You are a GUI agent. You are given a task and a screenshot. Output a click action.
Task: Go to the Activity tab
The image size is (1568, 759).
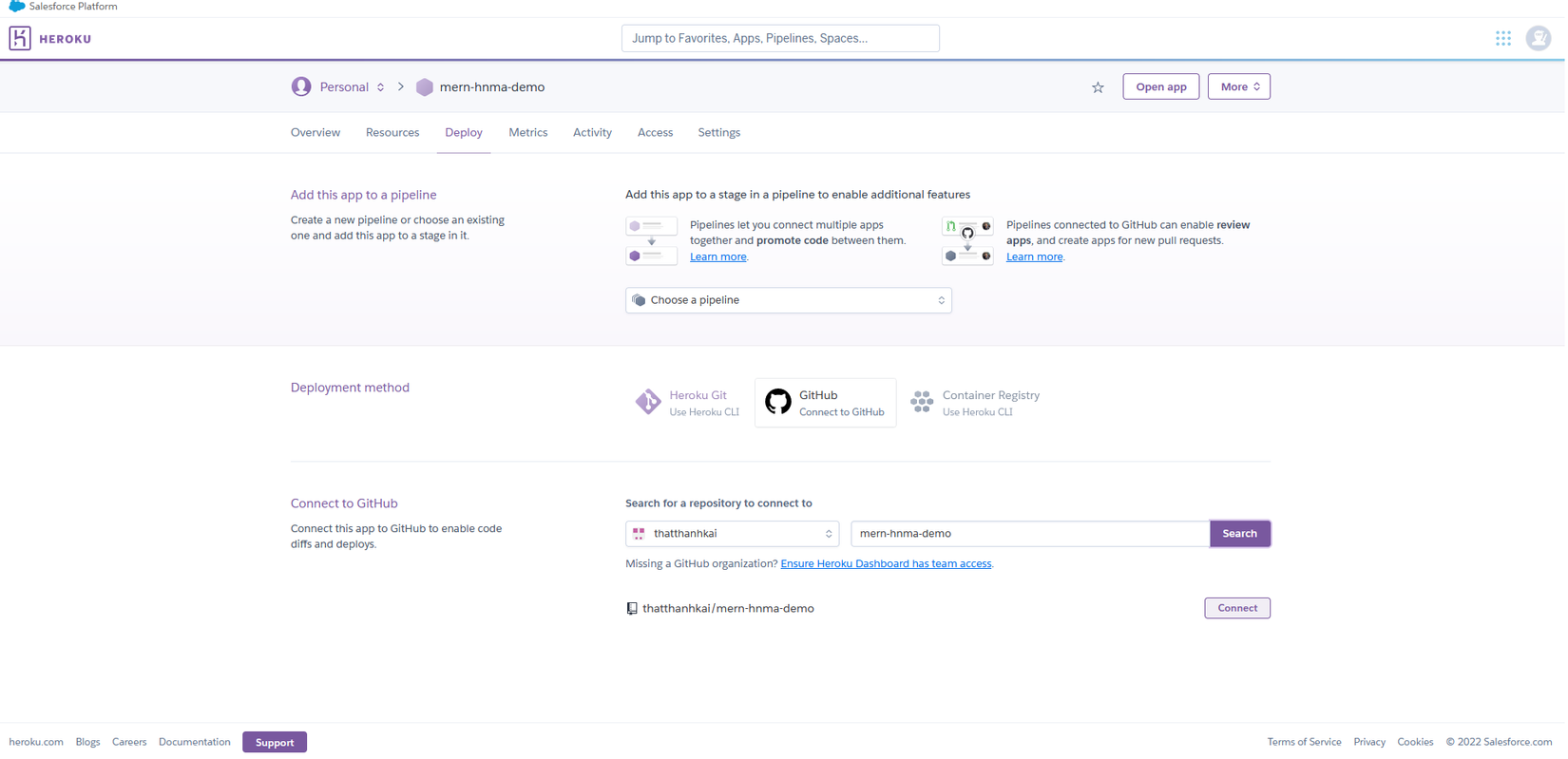pyautogui.click(x=592, y=133)
